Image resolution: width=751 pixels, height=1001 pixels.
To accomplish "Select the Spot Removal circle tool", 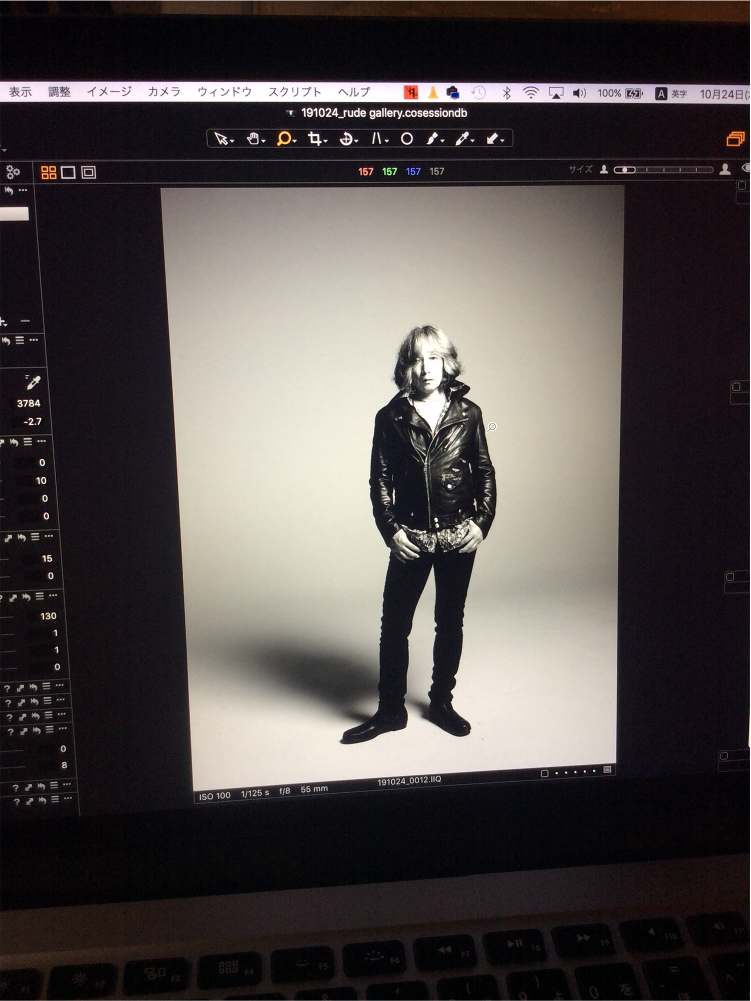I will pyautogui.click(x=407, y=139).
